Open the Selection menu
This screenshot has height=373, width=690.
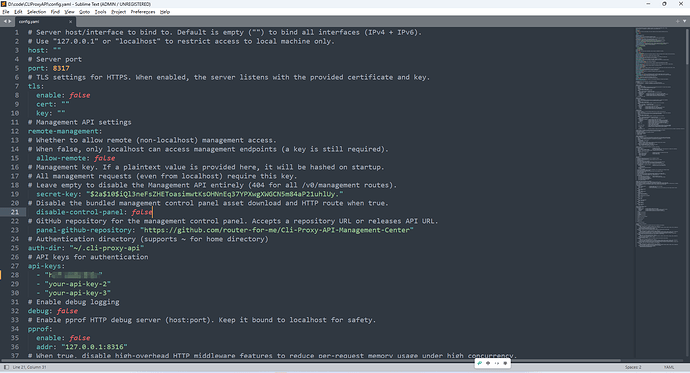tap(37, 12)
